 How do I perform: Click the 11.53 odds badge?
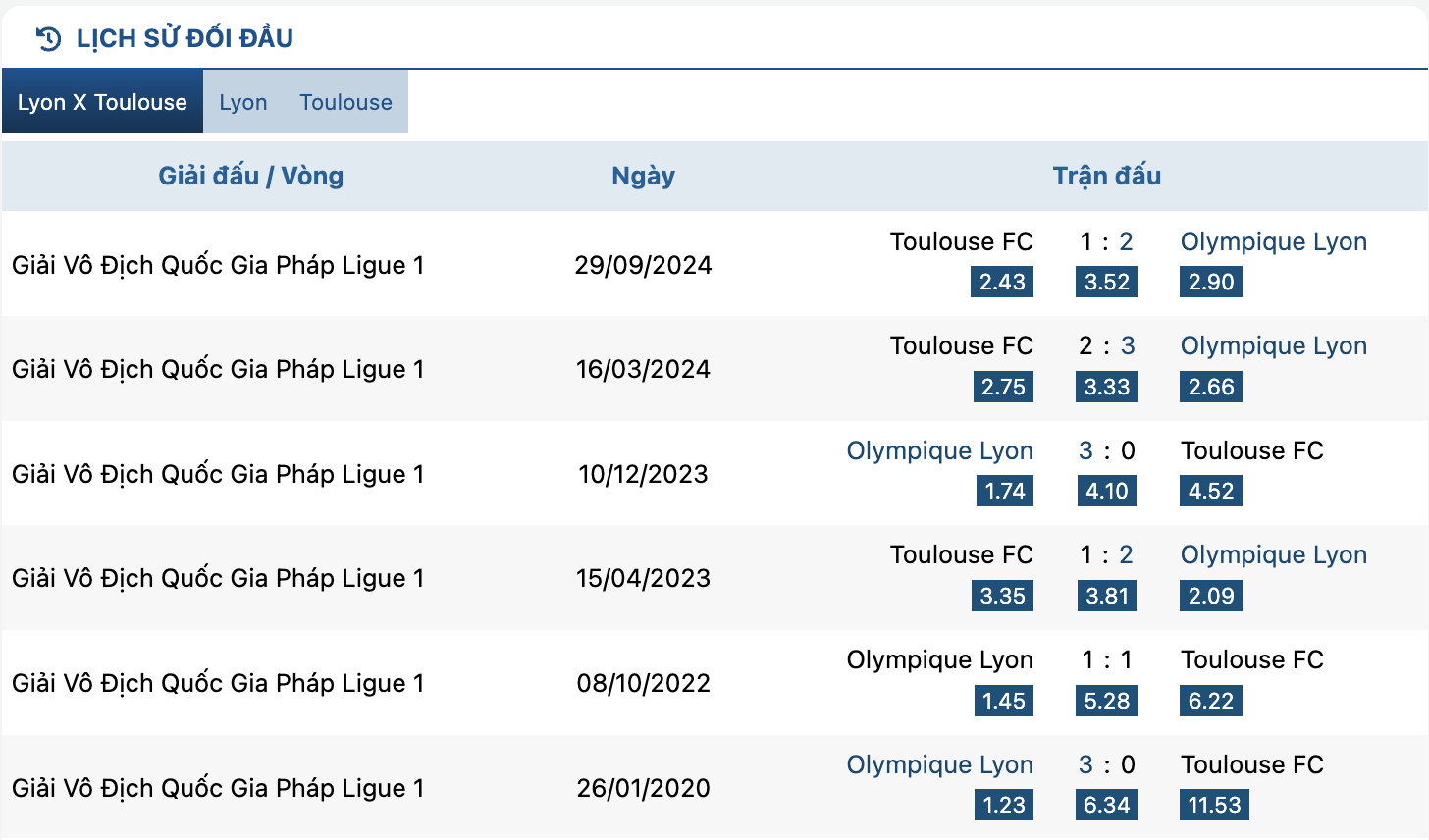click(x=1214, y=805)
